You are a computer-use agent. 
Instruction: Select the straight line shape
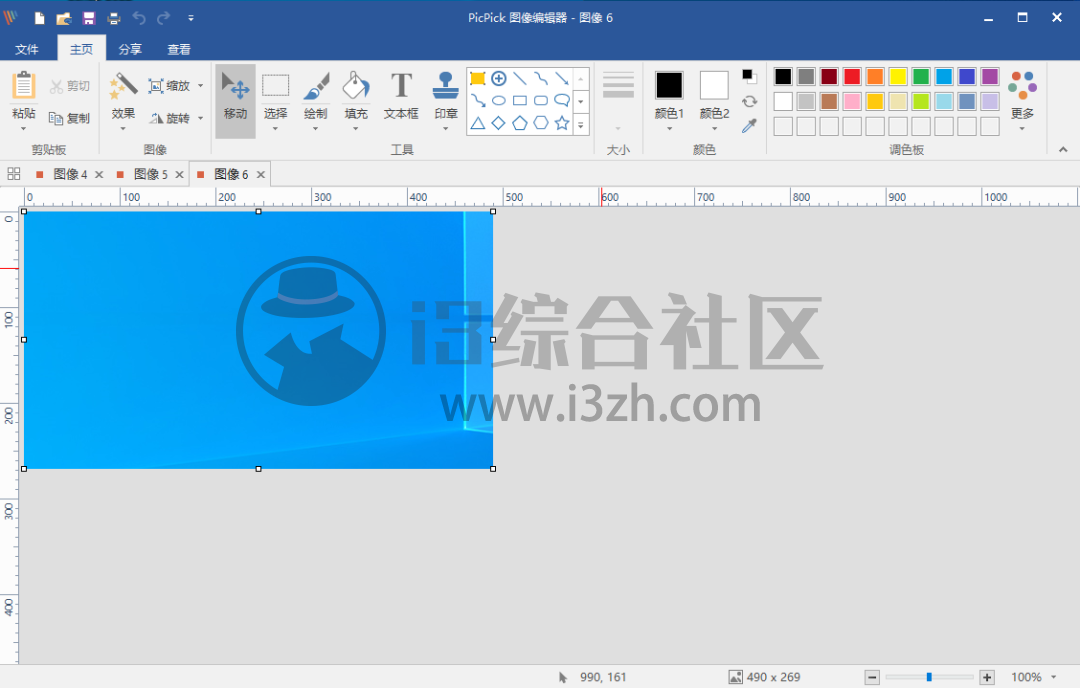(x=520, y=79)
